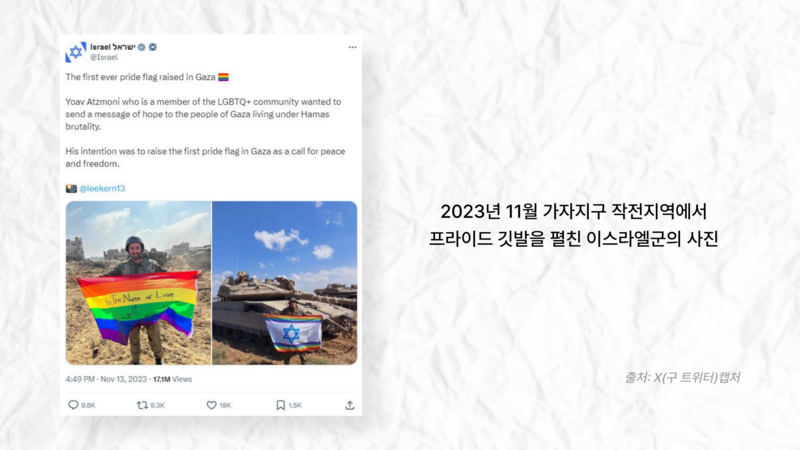Click the repost arrows icon
This screenshot has height=450, width=800.
tap(142, 405)
